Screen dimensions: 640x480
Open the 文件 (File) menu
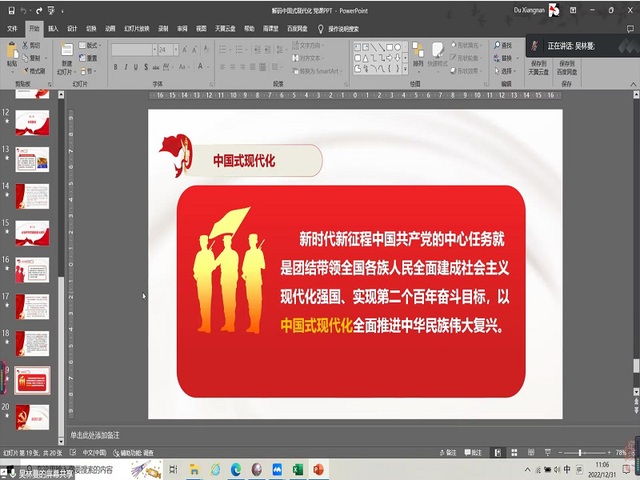coord(13,29)
